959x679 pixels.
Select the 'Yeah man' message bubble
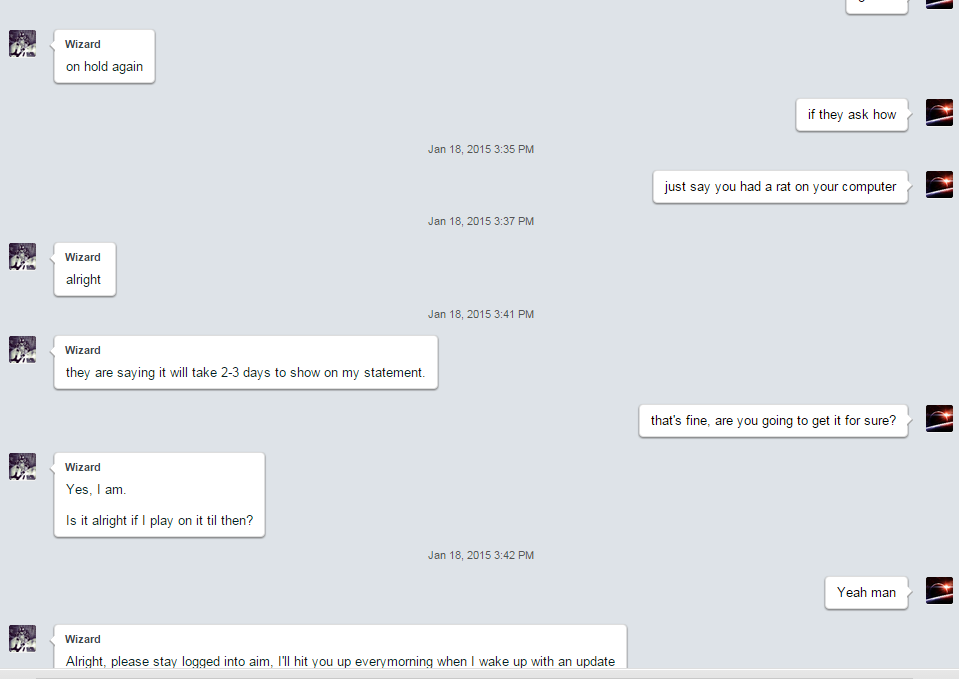866,593
